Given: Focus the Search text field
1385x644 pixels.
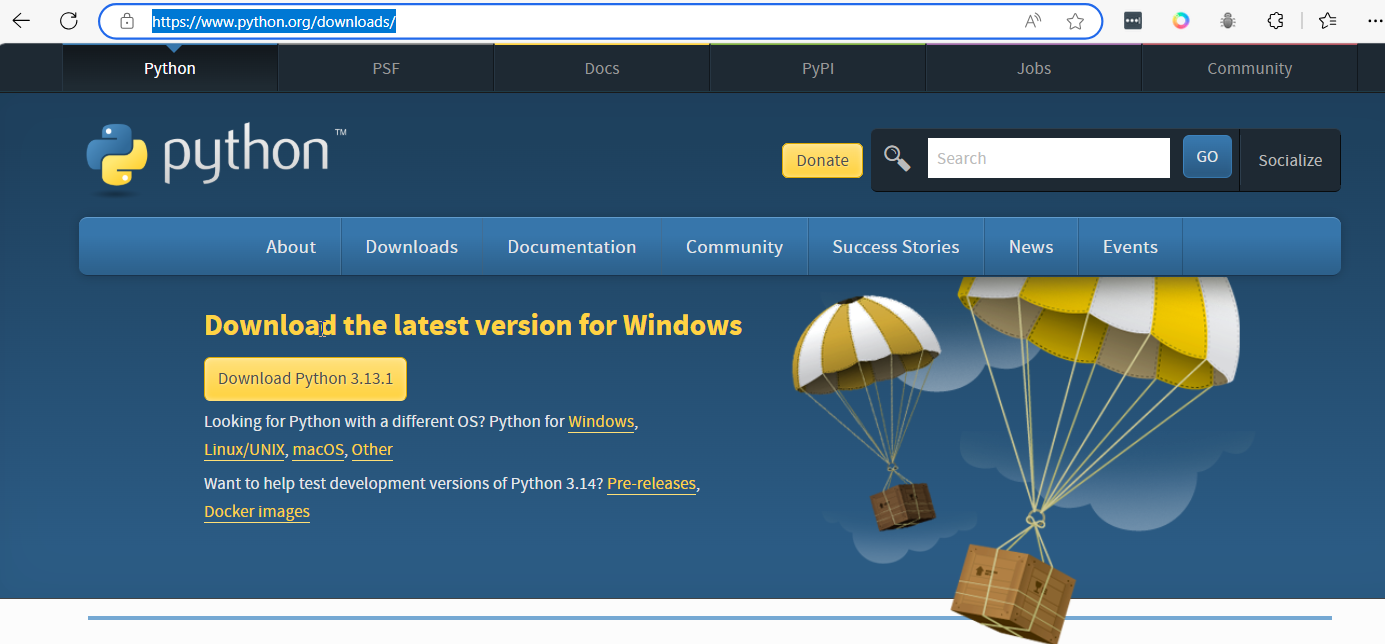Looking at the screenshot, I should [1048, 158].
